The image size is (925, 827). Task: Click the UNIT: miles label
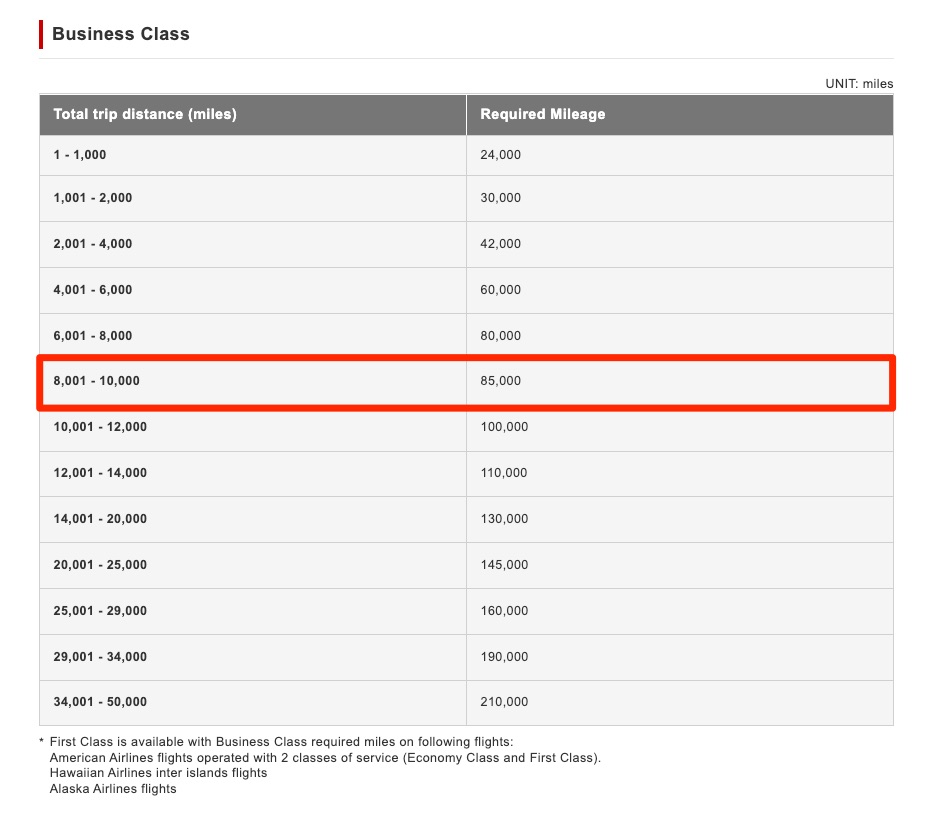859,84
